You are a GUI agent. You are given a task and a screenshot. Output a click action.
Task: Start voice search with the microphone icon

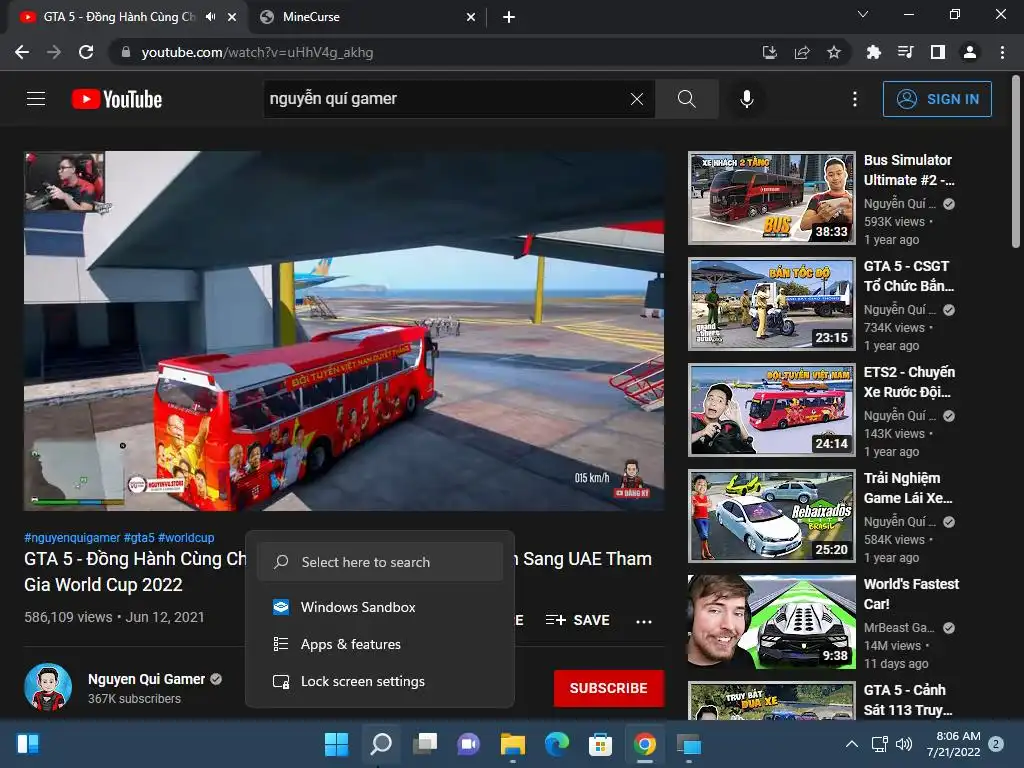pyautogui.click(x=746, y=99)
